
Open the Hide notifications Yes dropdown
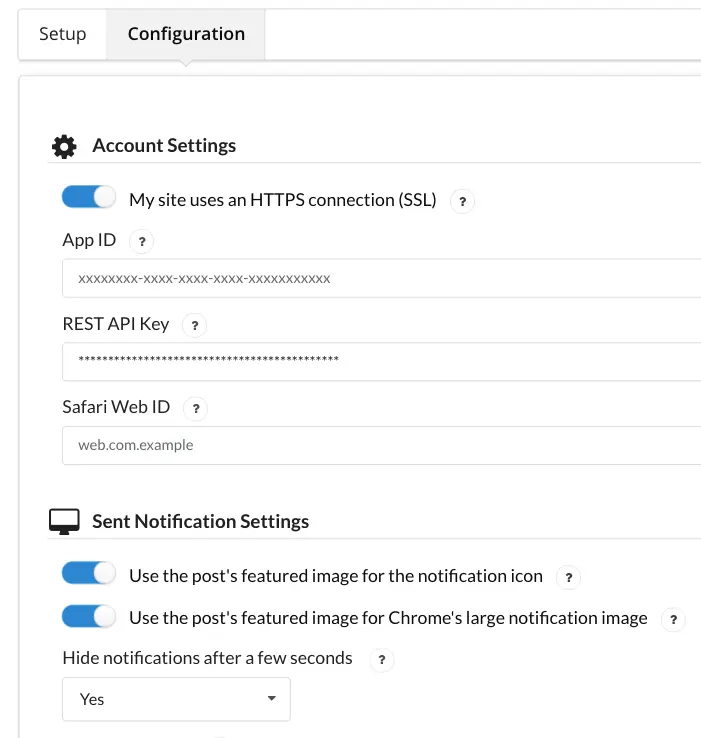click(x=176, y=699)
